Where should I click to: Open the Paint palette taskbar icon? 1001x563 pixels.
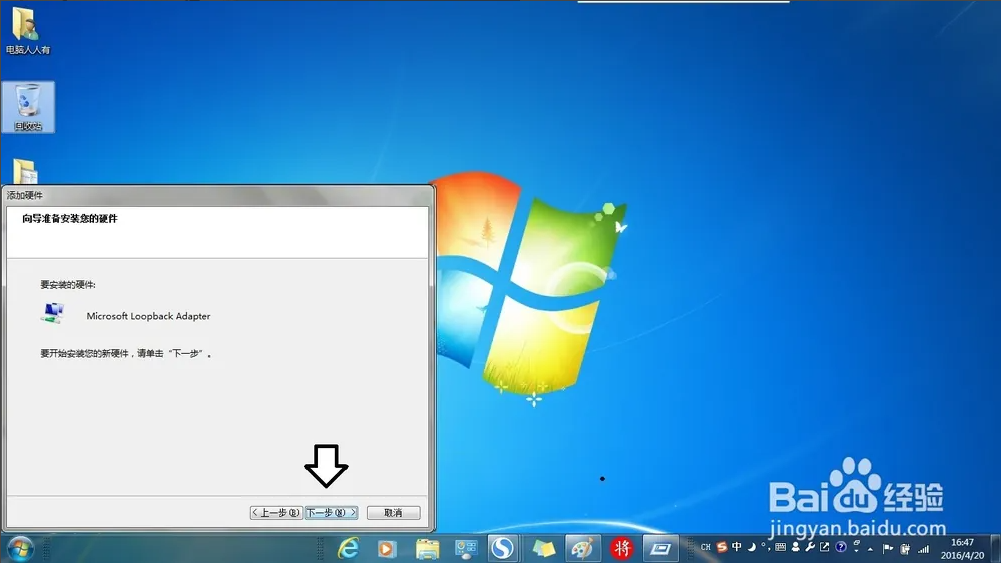582,548
